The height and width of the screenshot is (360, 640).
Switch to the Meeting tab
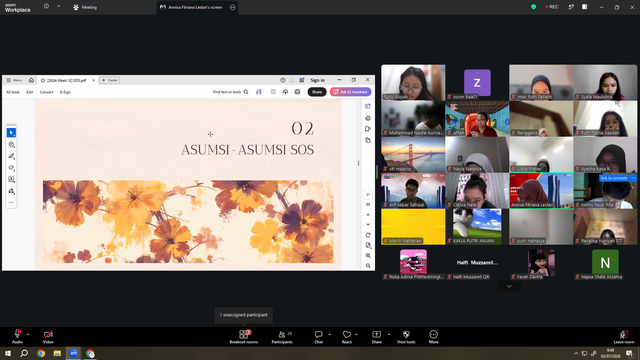click(x=85, y=7)
